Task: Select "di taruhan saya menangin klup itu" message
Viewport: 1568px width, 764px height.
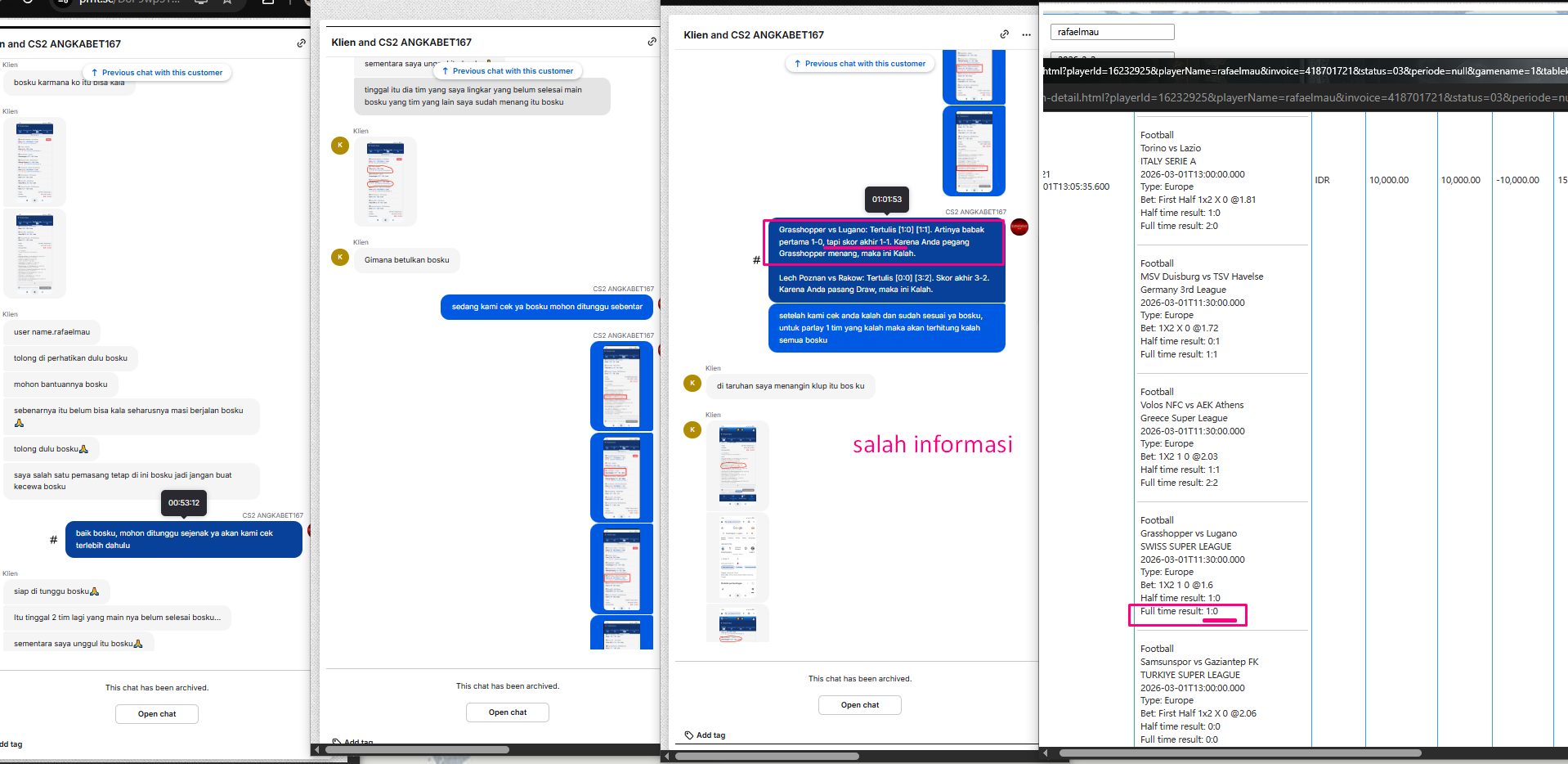Action: coord(791,386)
